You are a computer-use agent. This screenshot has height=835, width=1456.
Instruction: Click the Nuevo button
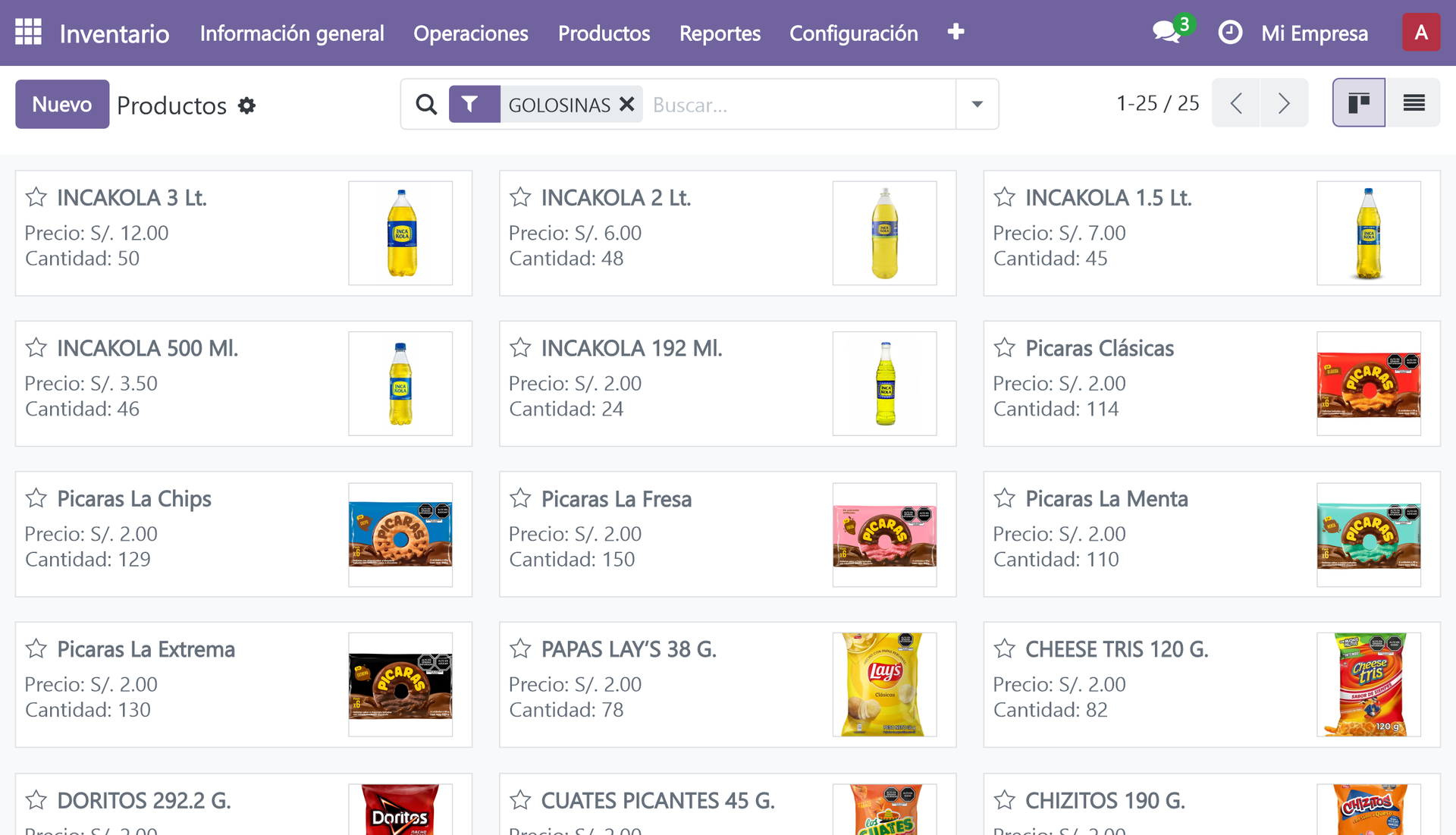click(x=62, y=104)
